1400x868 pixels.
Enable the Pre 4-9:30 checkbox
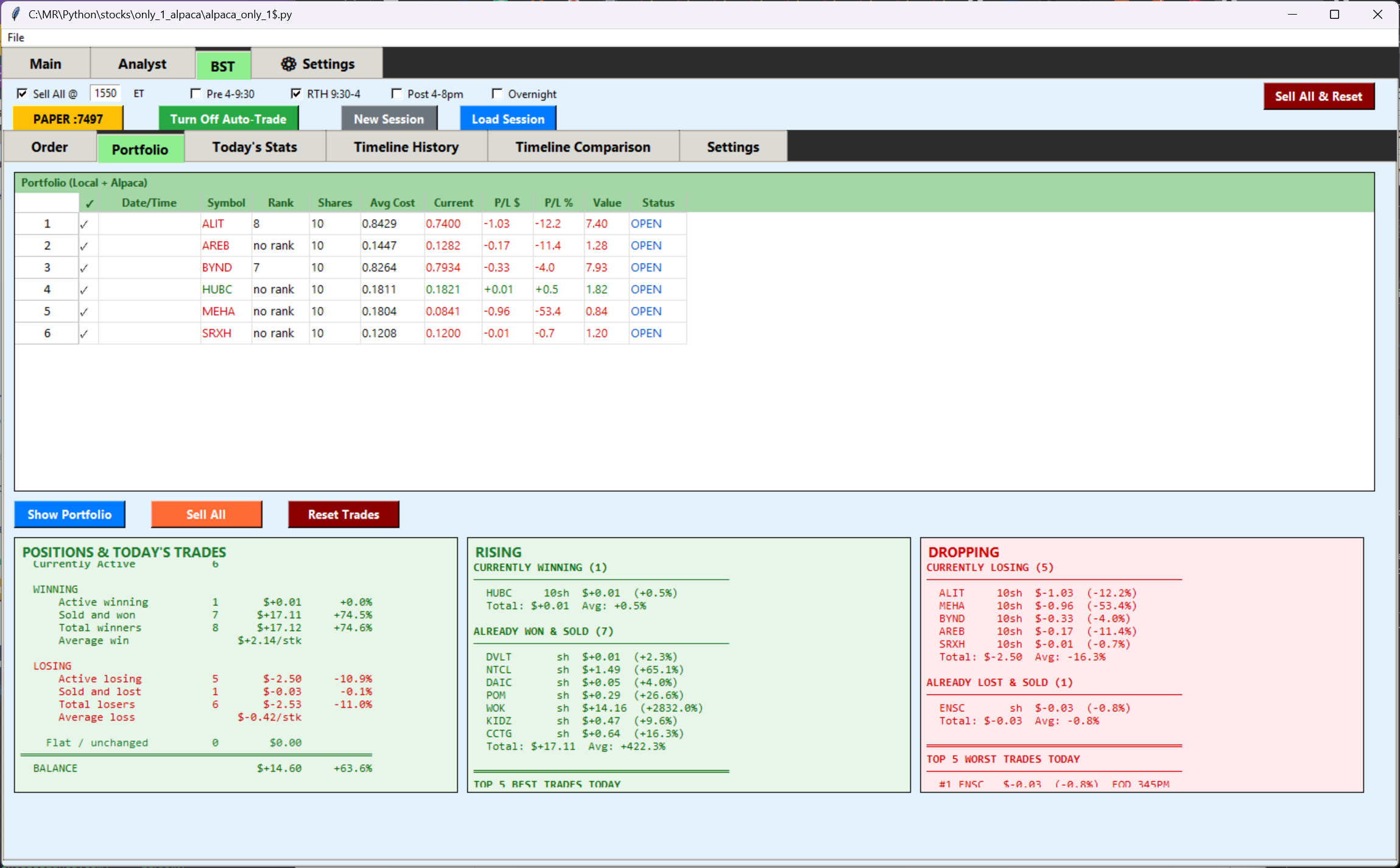pyautogui.click(x=195, y=94)
